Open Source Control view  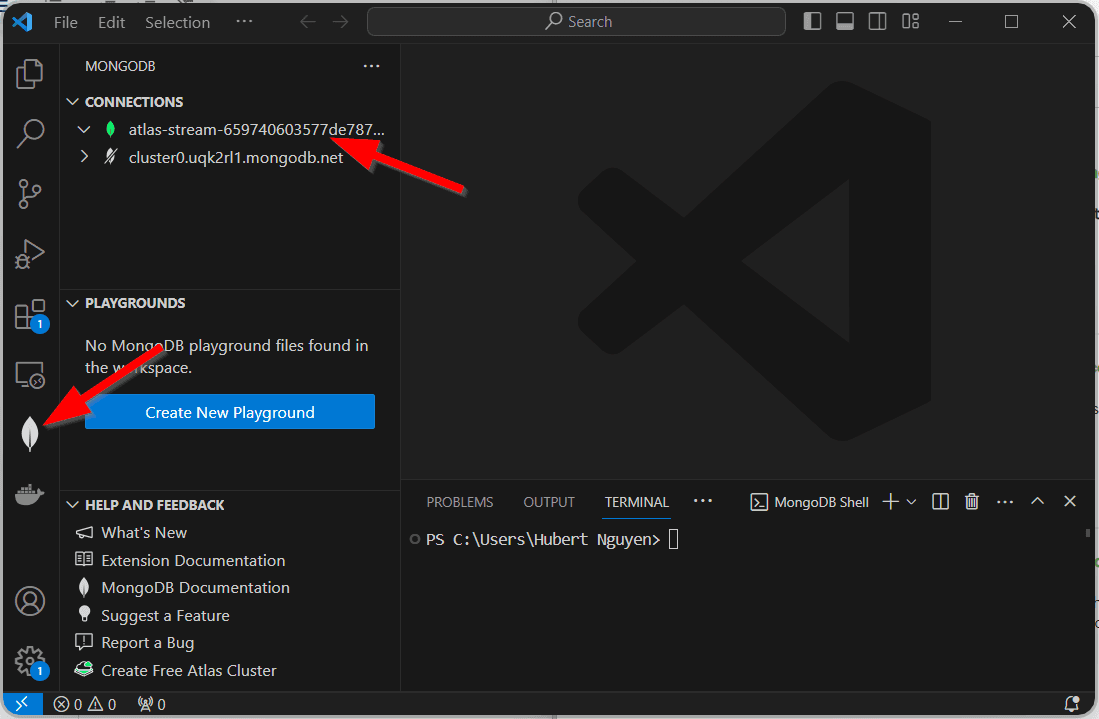pos(30,194)
